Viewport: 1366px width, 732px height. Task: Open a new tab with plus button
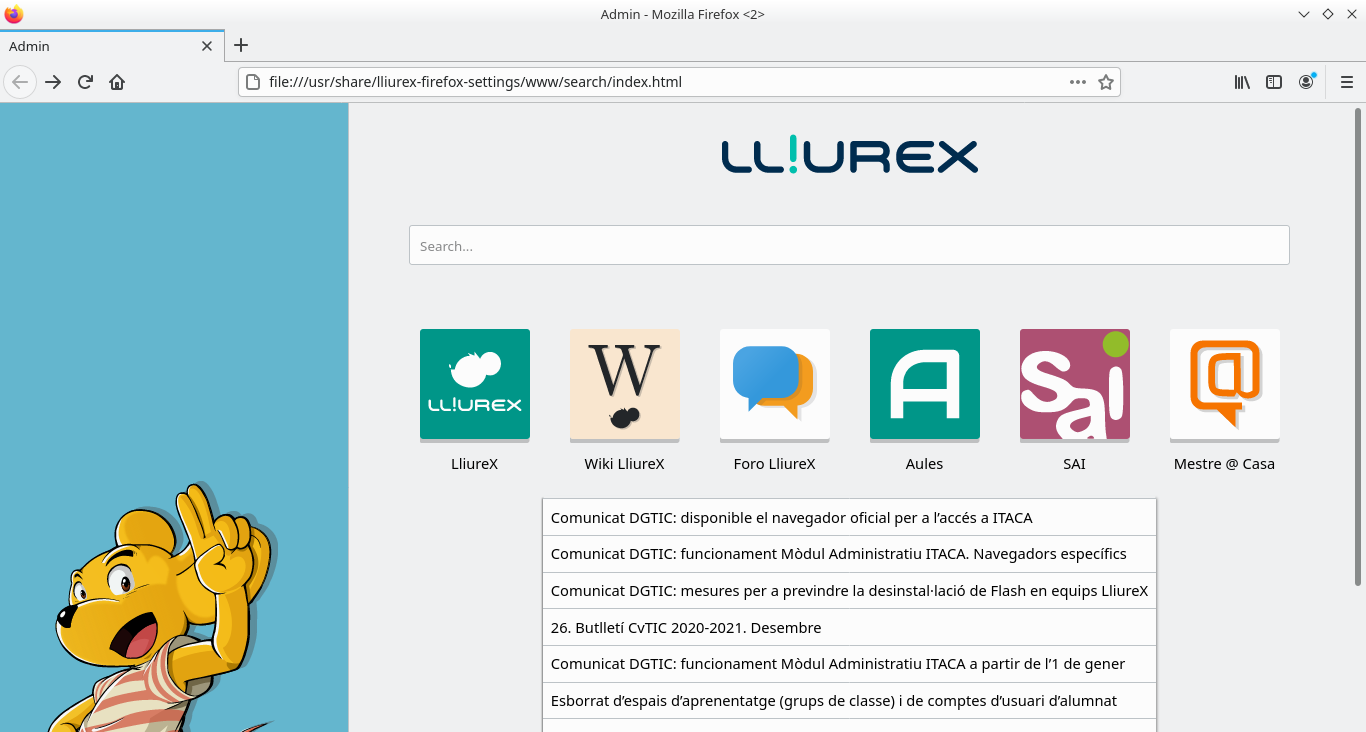(241, 45)
